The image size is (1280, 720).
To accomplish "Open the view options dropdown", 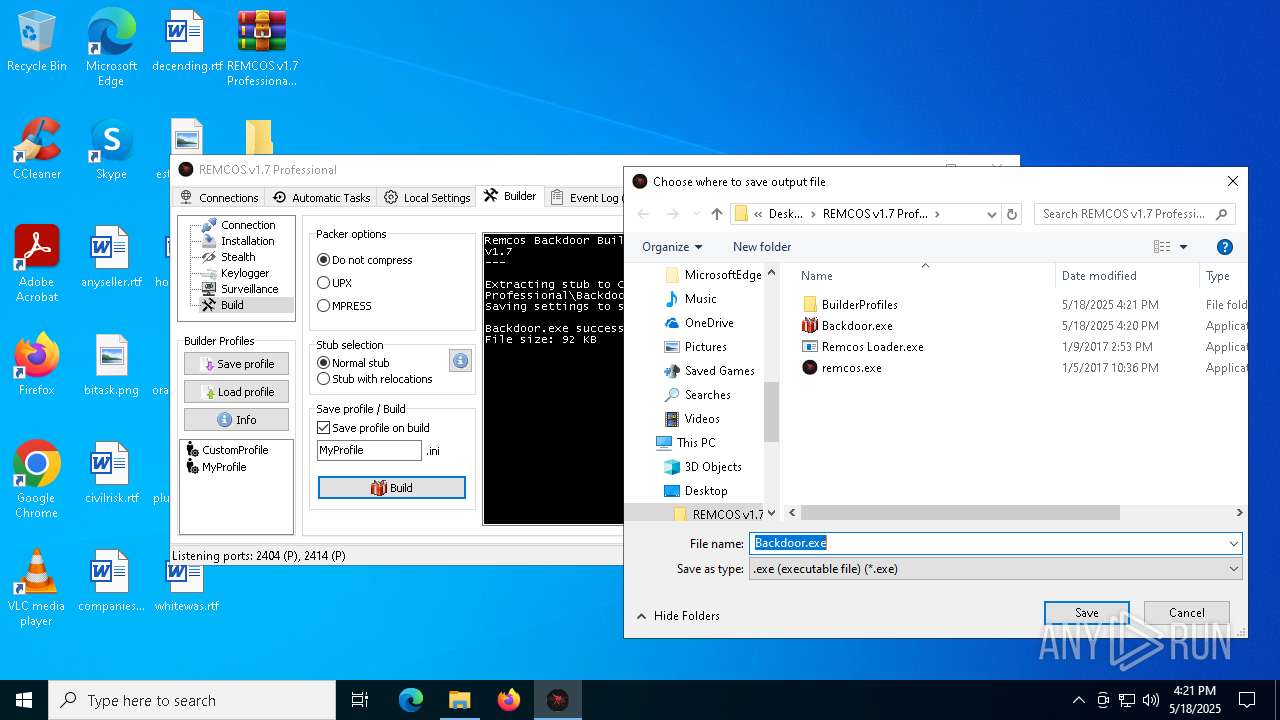I will [1184, 247].
